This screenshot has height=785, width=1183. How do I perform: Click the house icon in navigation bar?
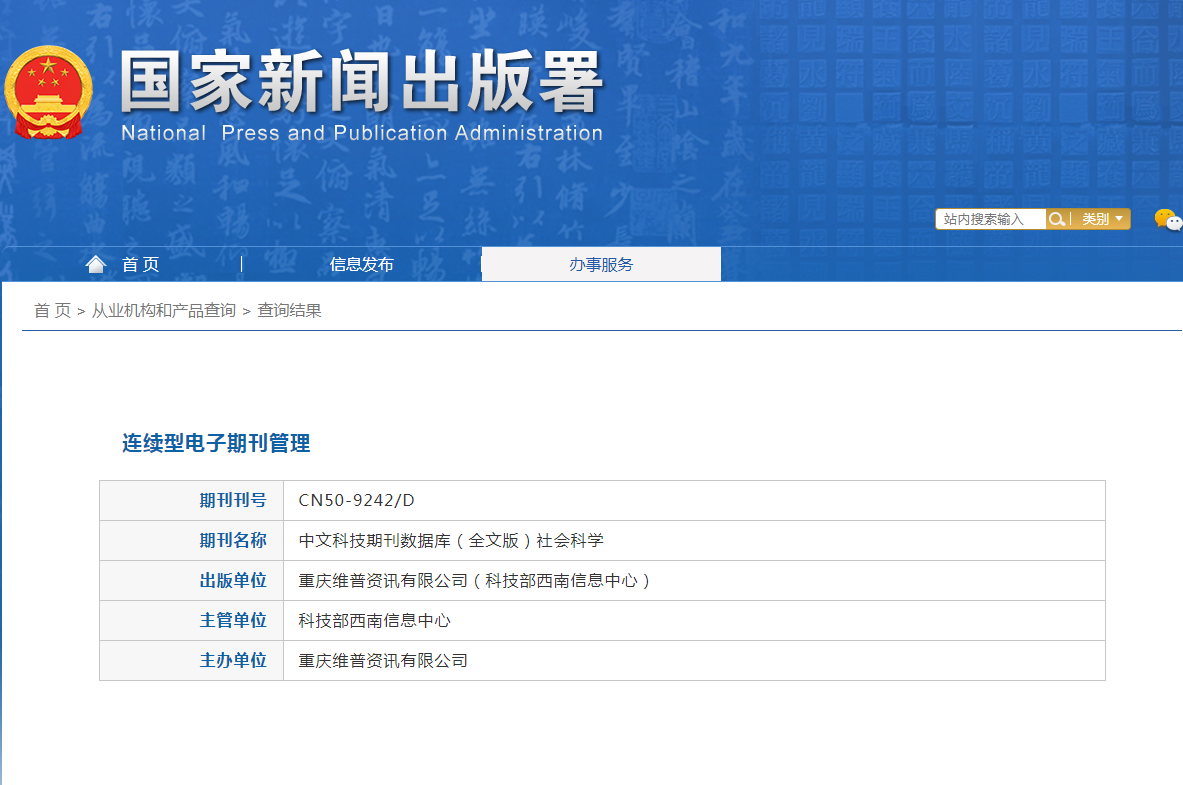pos(96,264)
